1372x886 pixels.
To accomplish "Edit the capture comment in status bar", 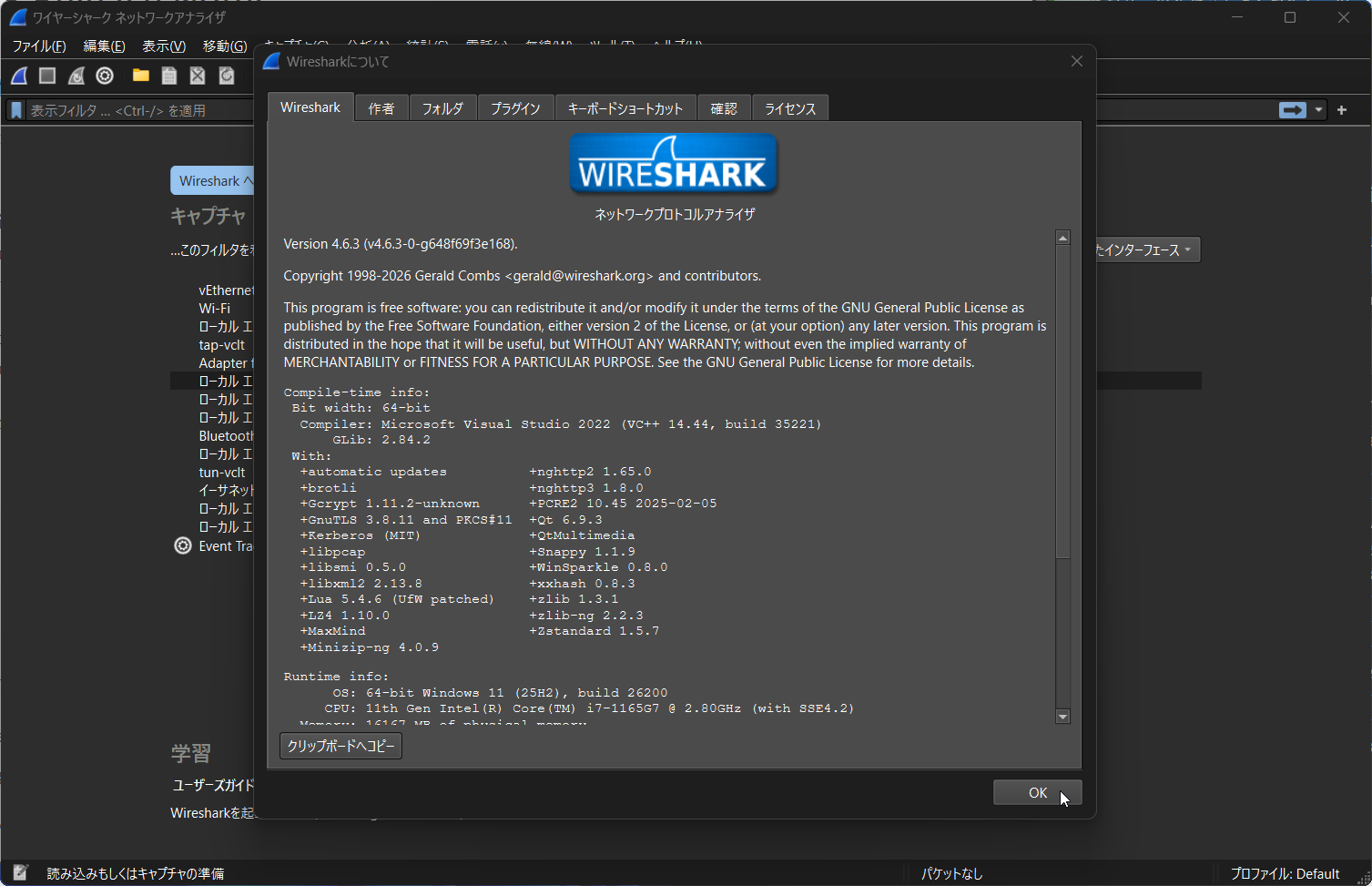I will tap(20, 871).
